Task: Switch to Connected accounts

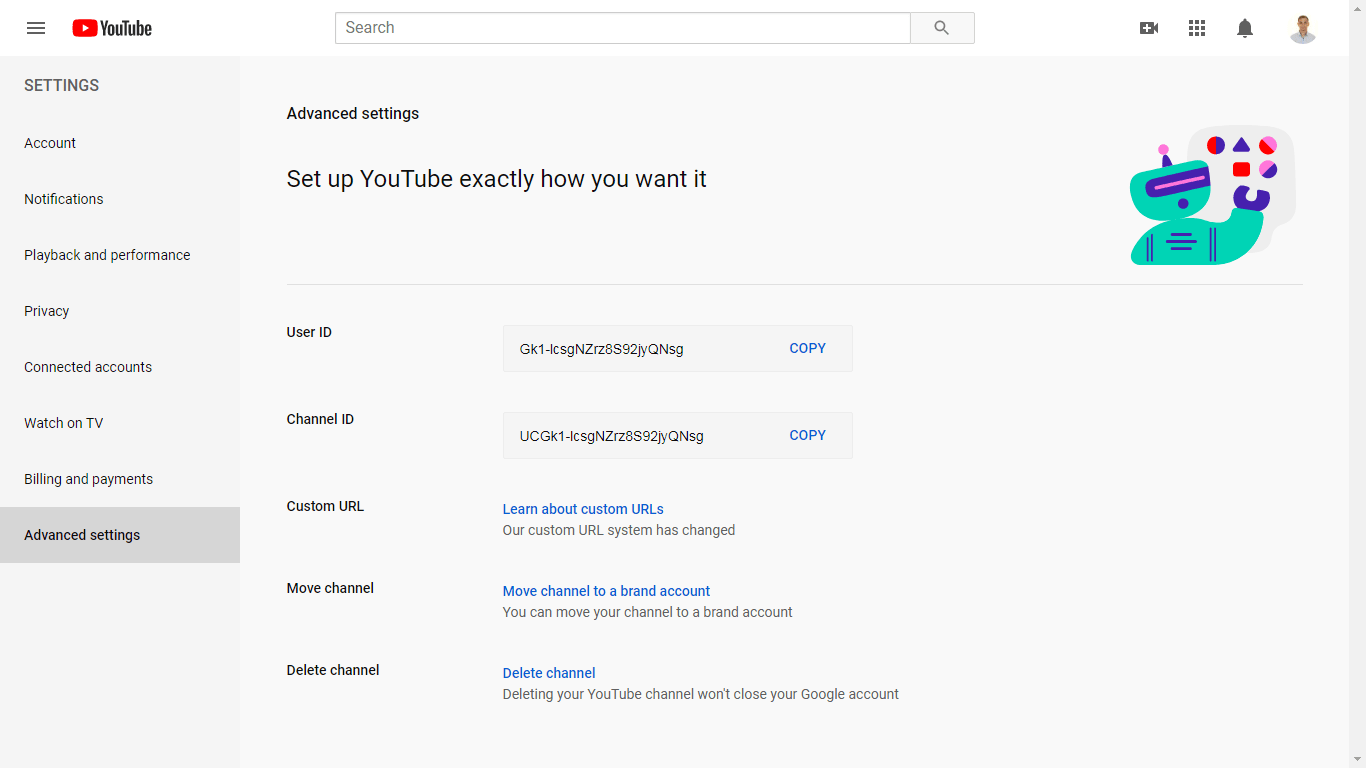Action: point(88,367)
